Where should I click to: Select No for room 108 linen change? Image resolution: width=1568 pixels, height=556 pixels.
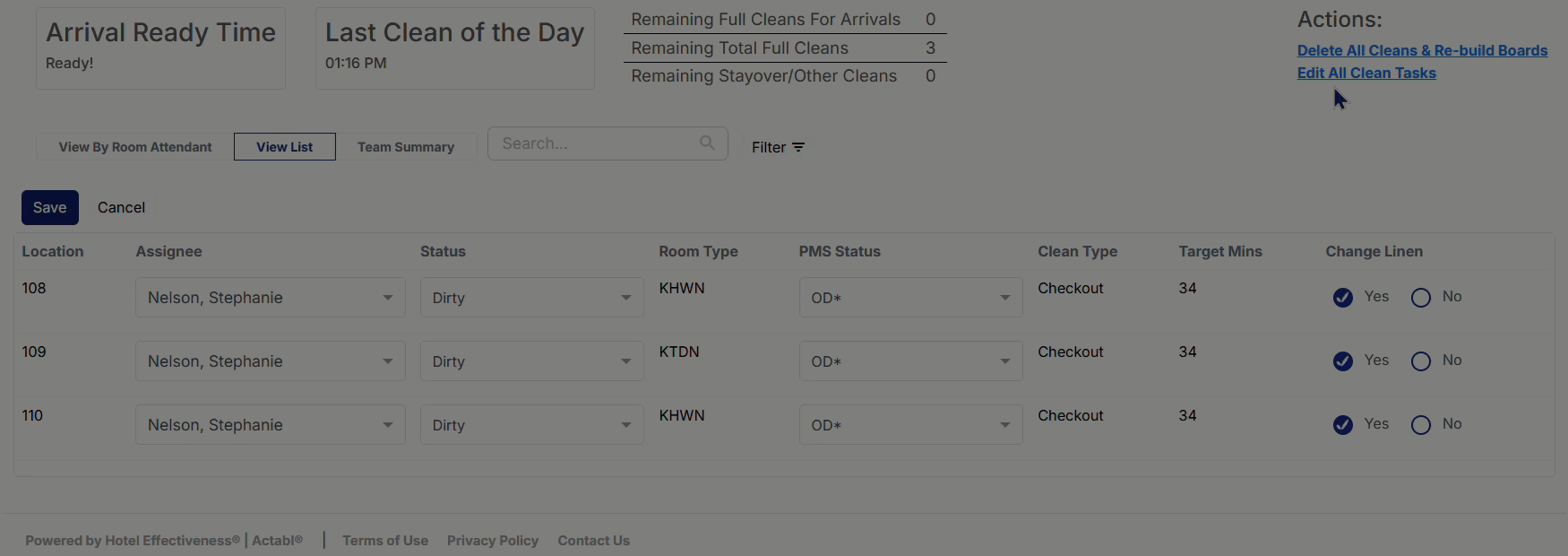pyautogui.click(x=1420, y=298)
